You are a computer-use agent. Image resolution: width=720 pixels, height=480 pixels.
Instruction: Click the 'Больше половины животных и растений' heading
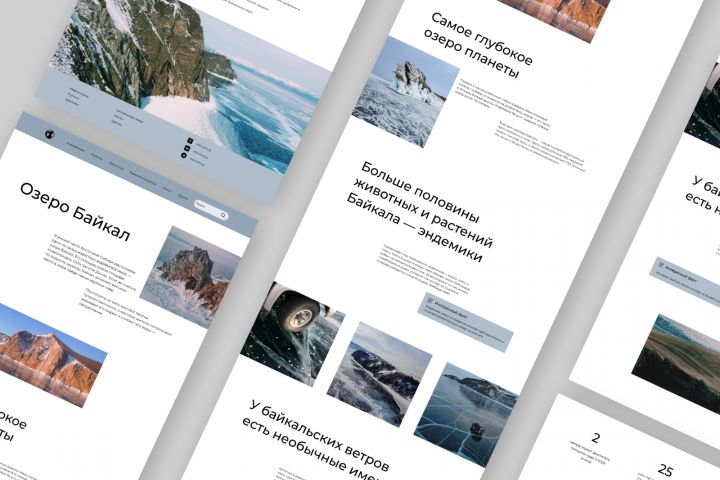[x=420, y=212]
